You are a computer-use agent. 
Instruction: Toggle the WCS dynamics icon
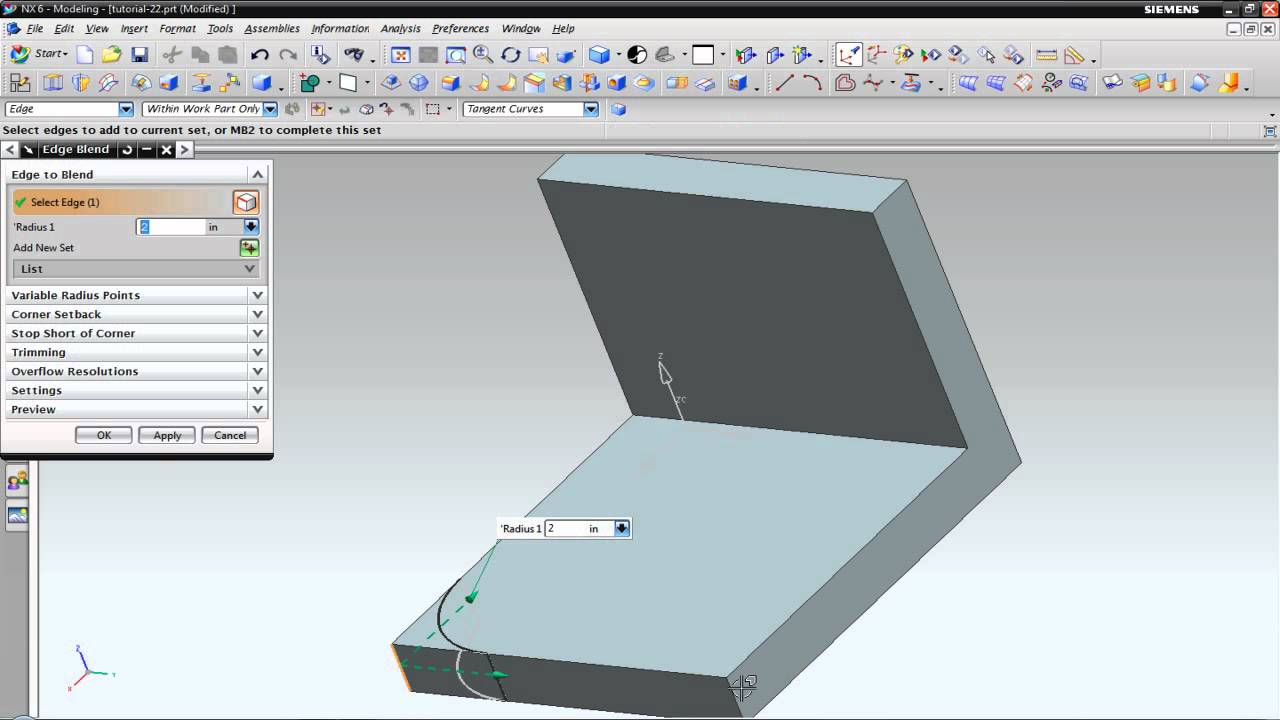849,55
